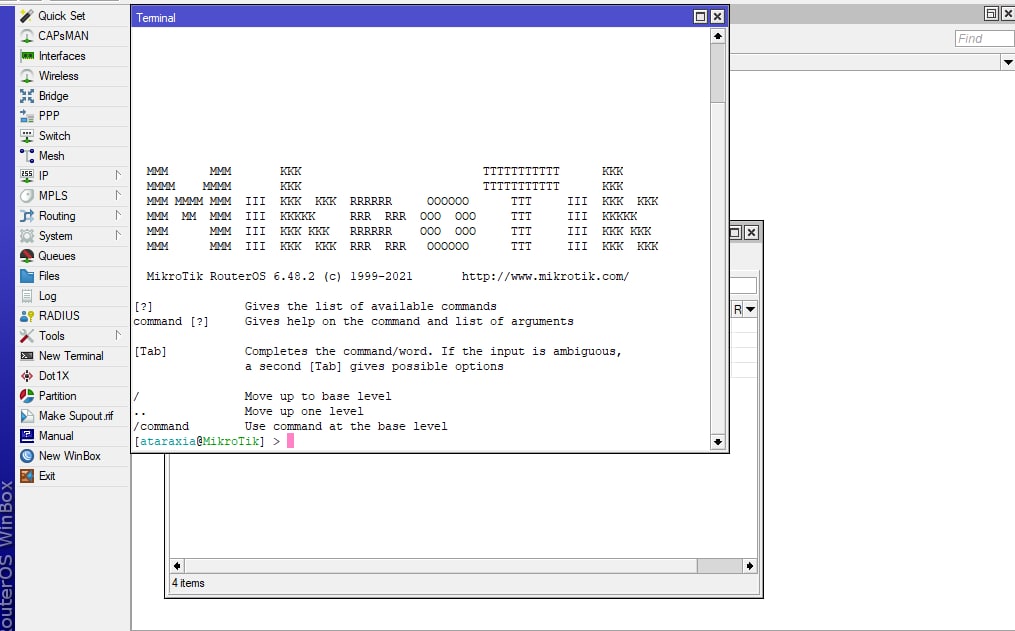The image size is (1015, 631).
Task: Click the '4 items' status text
Action: coord(188,583)
